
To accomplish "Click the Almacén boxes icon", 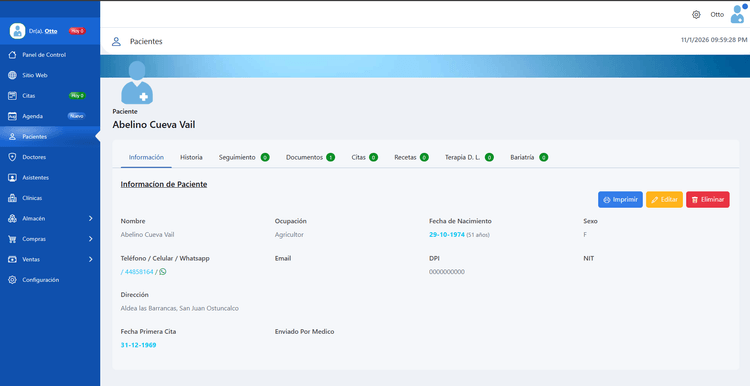I will pyautogui.click(x=13, y=219).
